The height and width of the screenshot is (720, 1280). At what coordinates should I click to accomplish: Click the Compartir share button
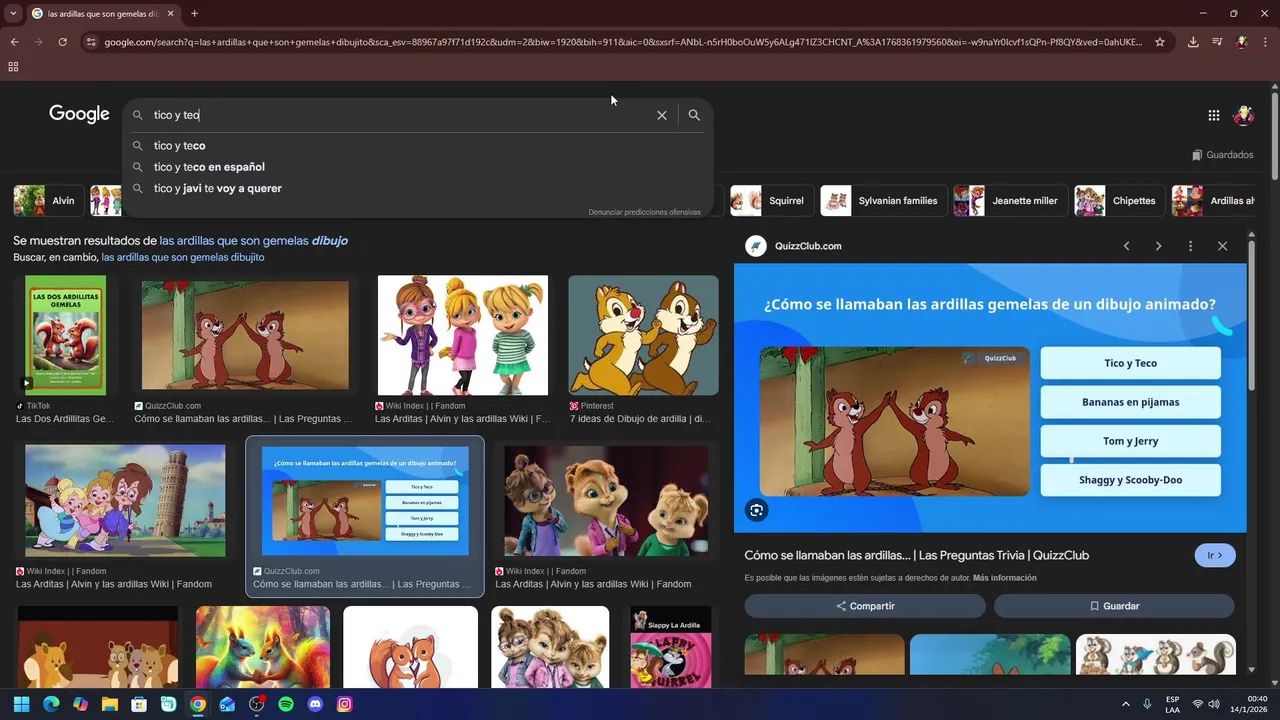865,606
